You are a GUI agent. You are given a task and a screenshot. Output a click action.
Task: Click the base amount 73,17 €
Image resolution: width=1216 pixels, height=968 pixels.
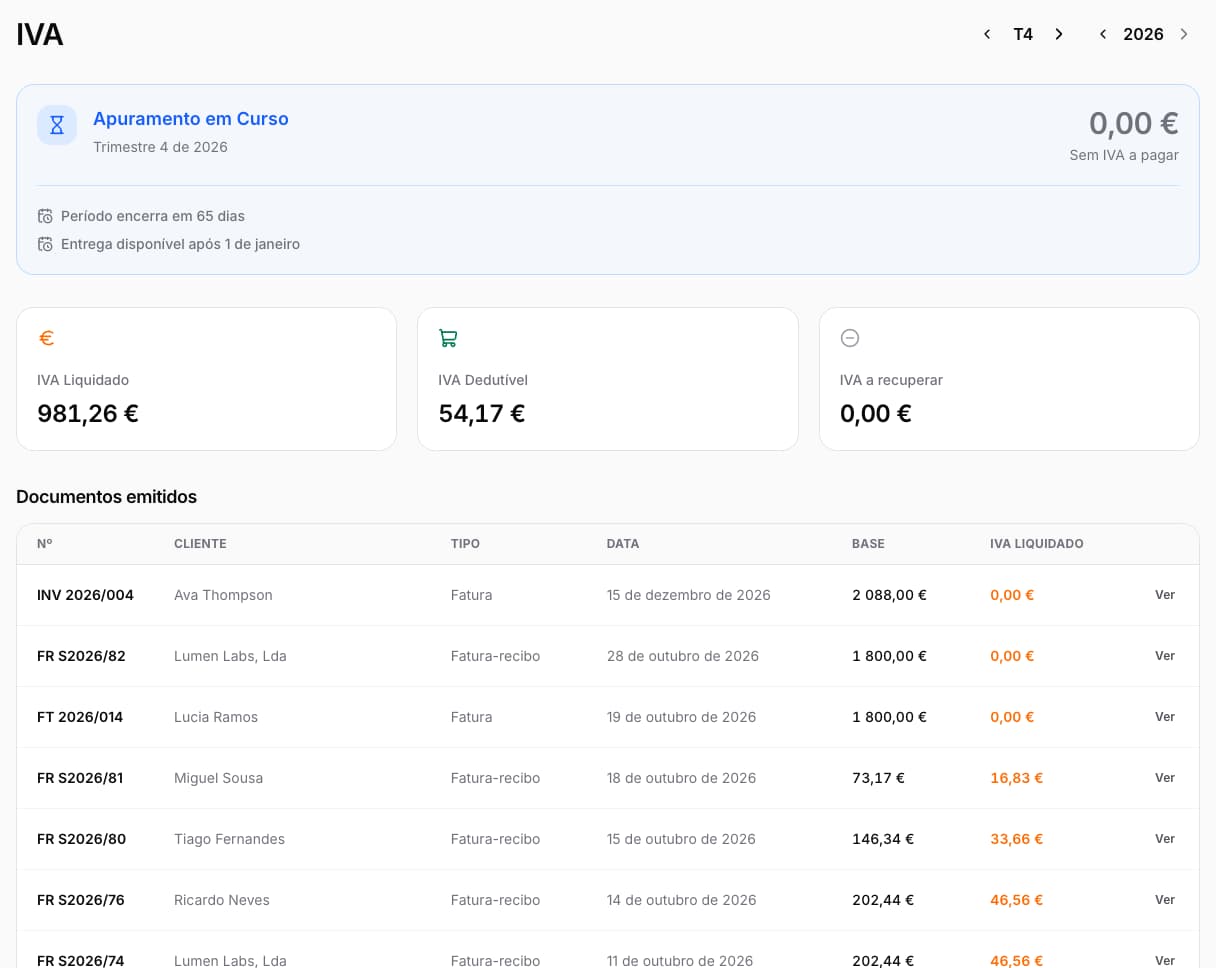[878, 778]
